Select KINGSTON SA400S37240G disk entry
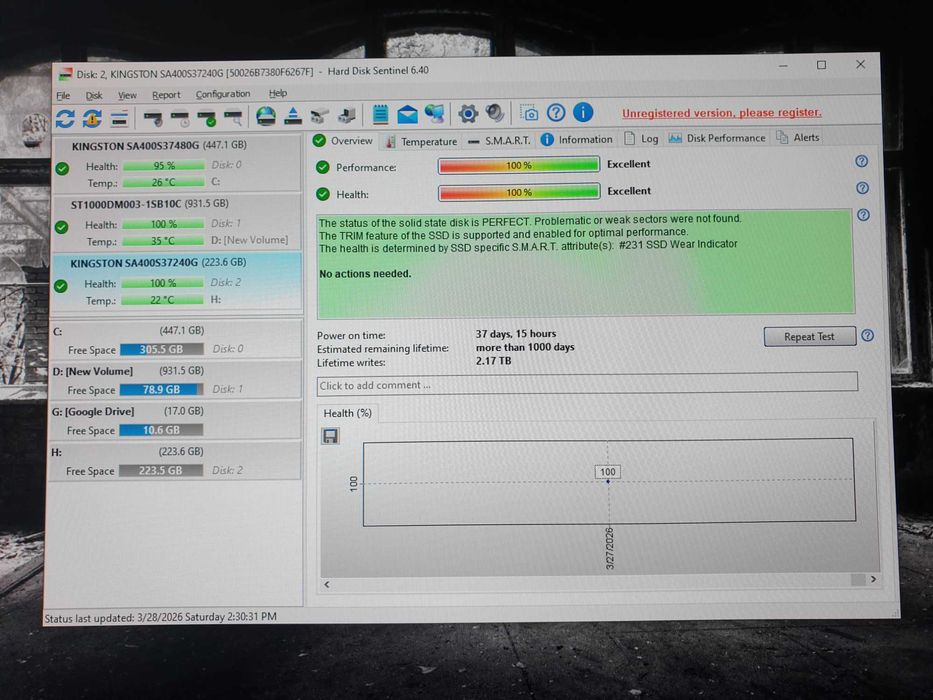 click(177, 281)
